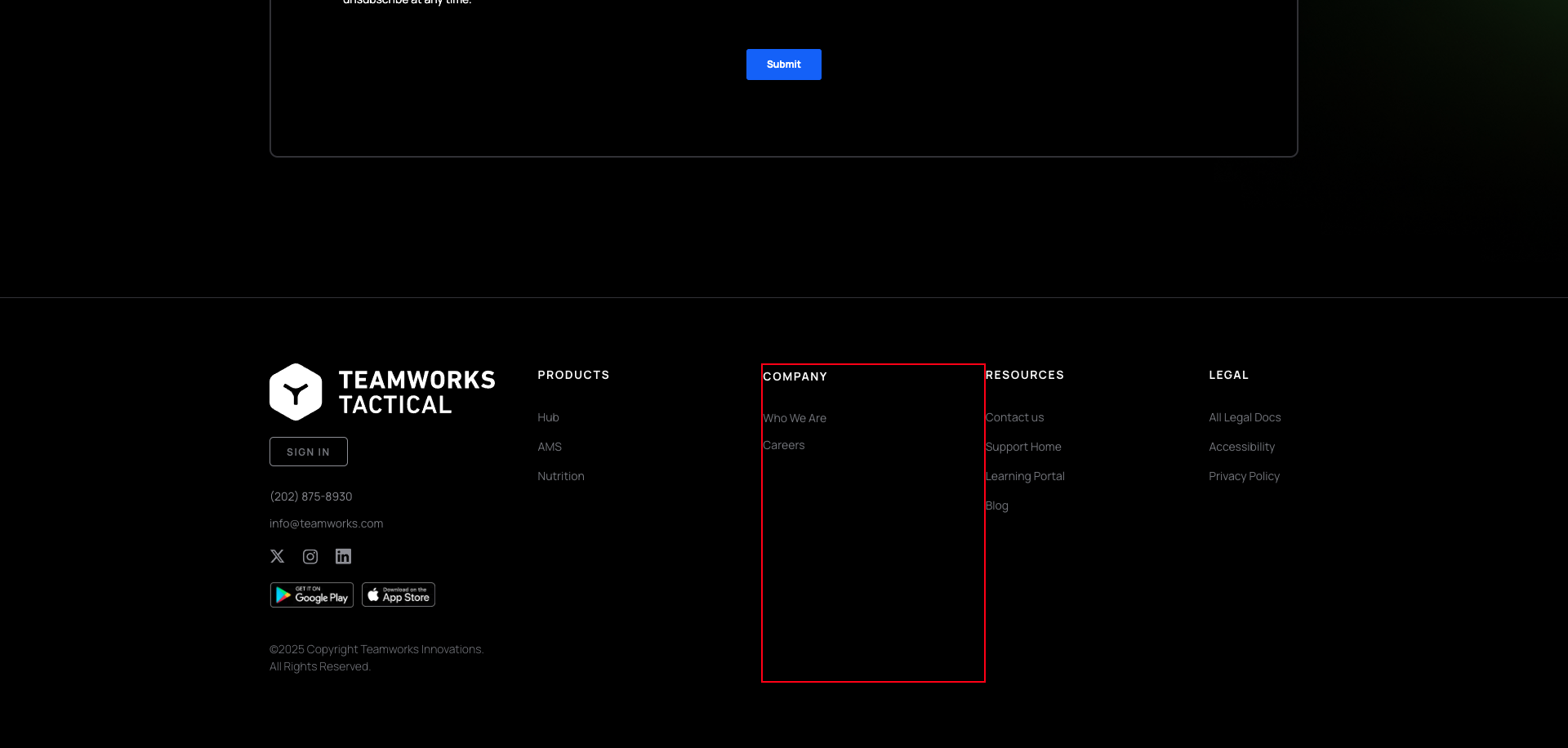Viewport: 1568px width, 748px height.
Task: Open the Instagram social icon
Action: click(x=310, y=556)
